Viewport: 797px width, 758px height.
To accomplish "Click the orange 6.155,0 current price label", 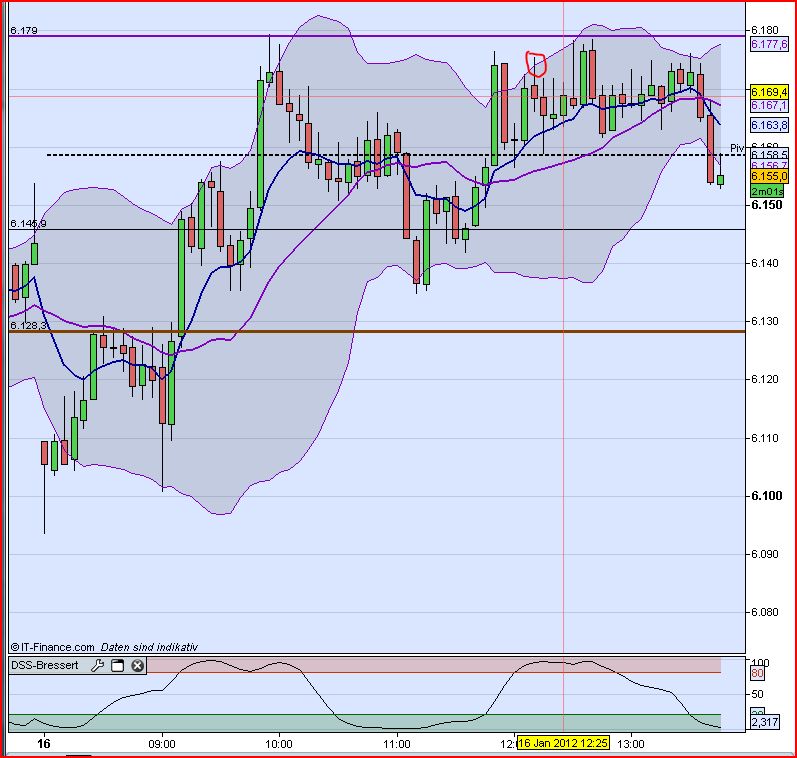I will pos(769,176).
